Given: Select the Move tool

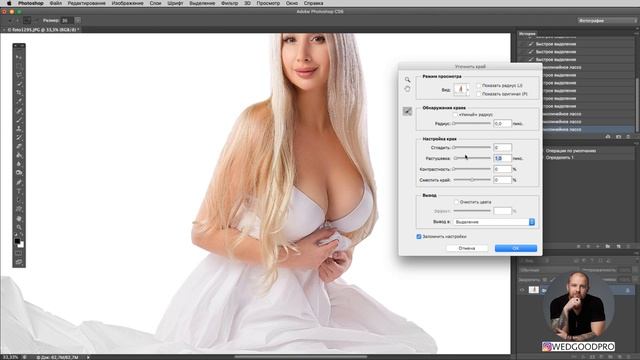Looking at the screenshot, I should tap(19, 57).
